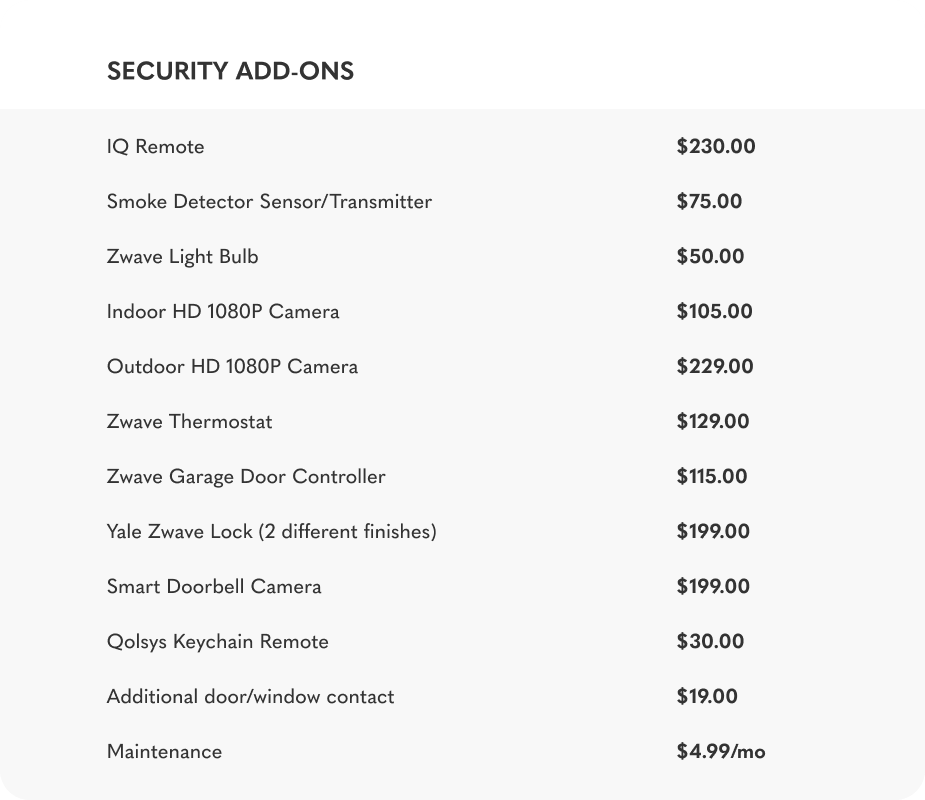This screenshot has width=925, height=800.
Task: Select the Zwave Light Bulb item
Action: tap(182, 257)
